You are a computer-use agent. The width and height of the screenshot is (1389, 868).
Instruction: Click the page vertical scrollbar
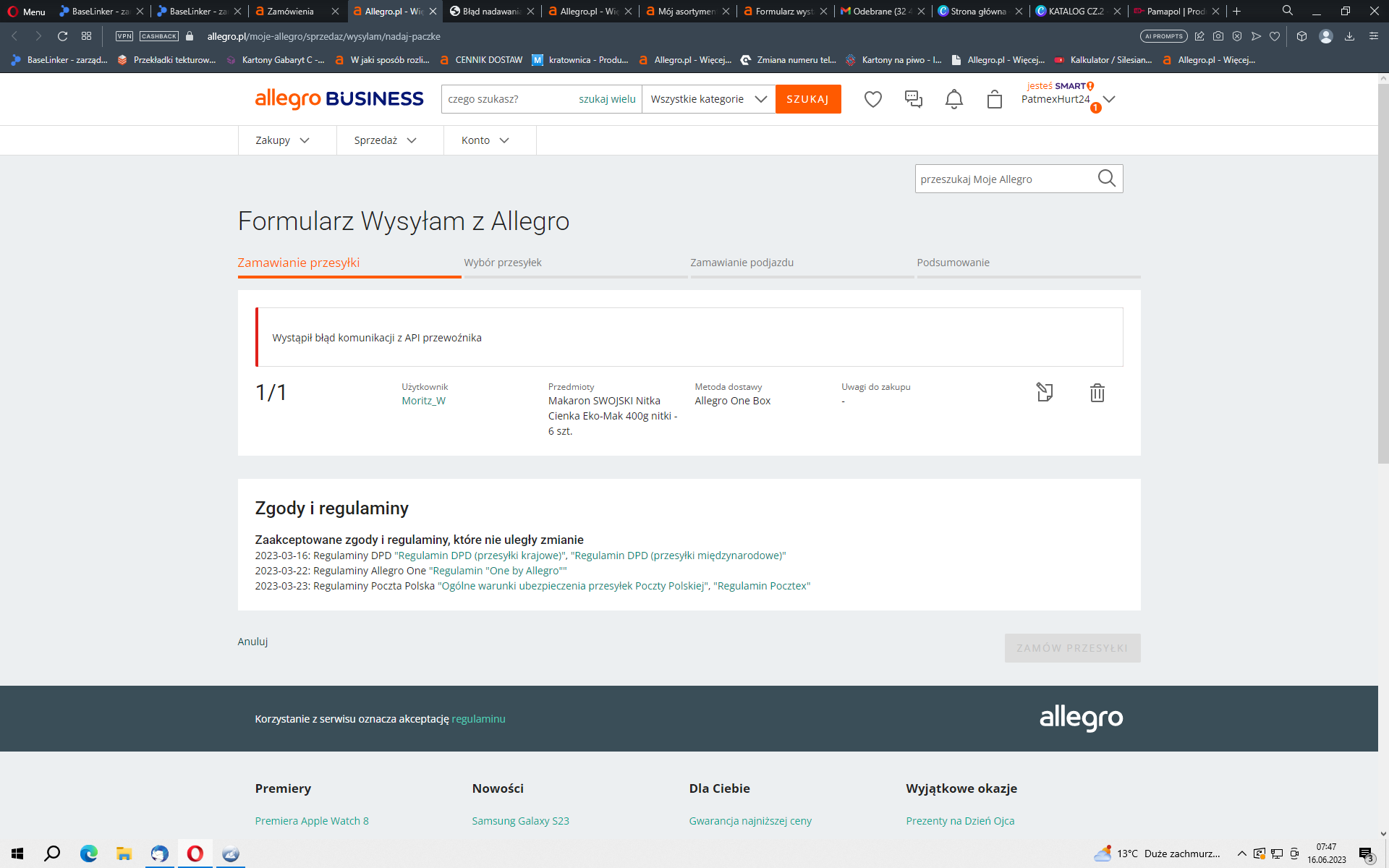1383,275
